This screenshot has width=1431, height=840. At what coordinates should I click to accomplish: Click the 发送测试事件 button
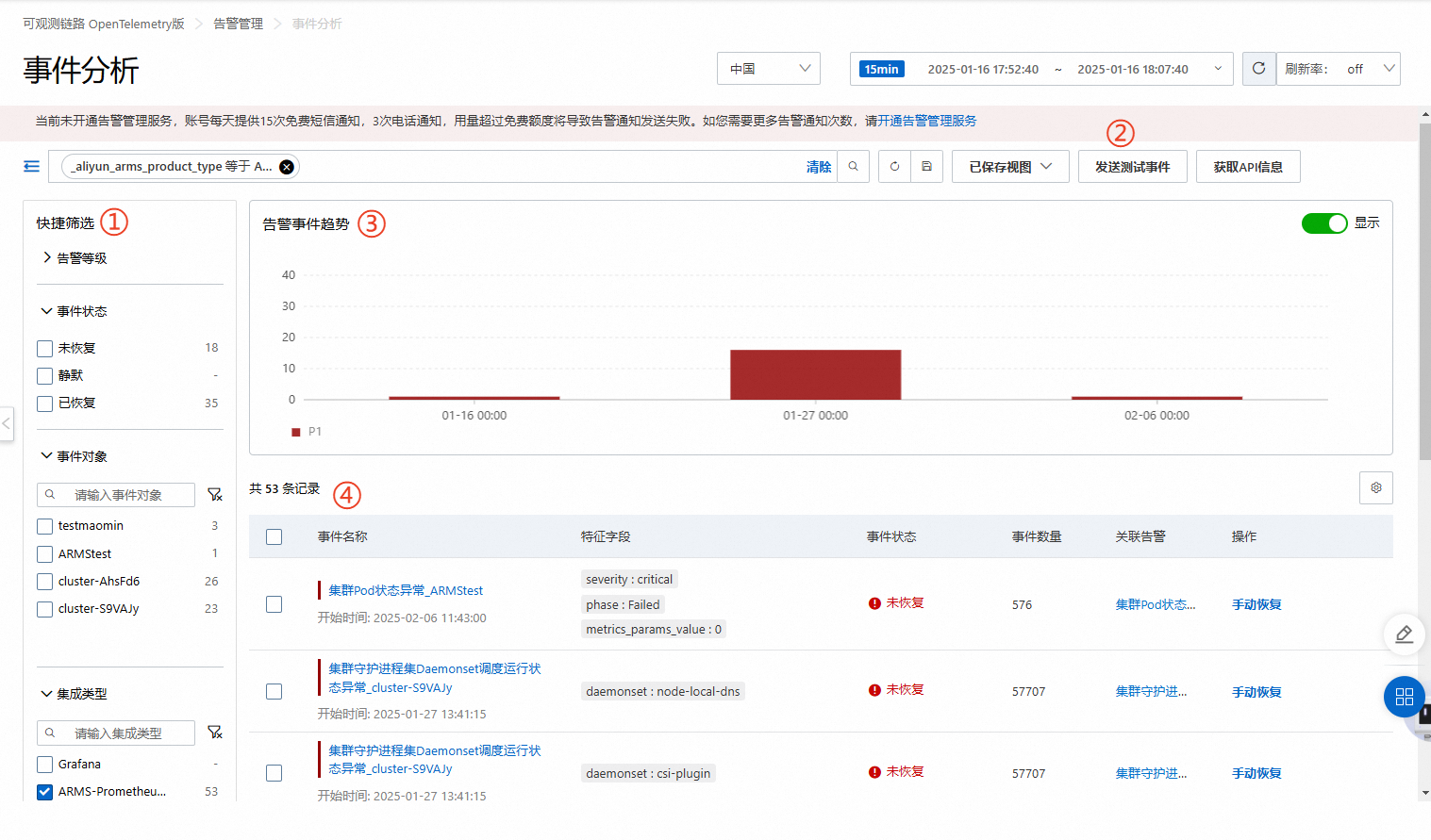(x=1133, y=167)
